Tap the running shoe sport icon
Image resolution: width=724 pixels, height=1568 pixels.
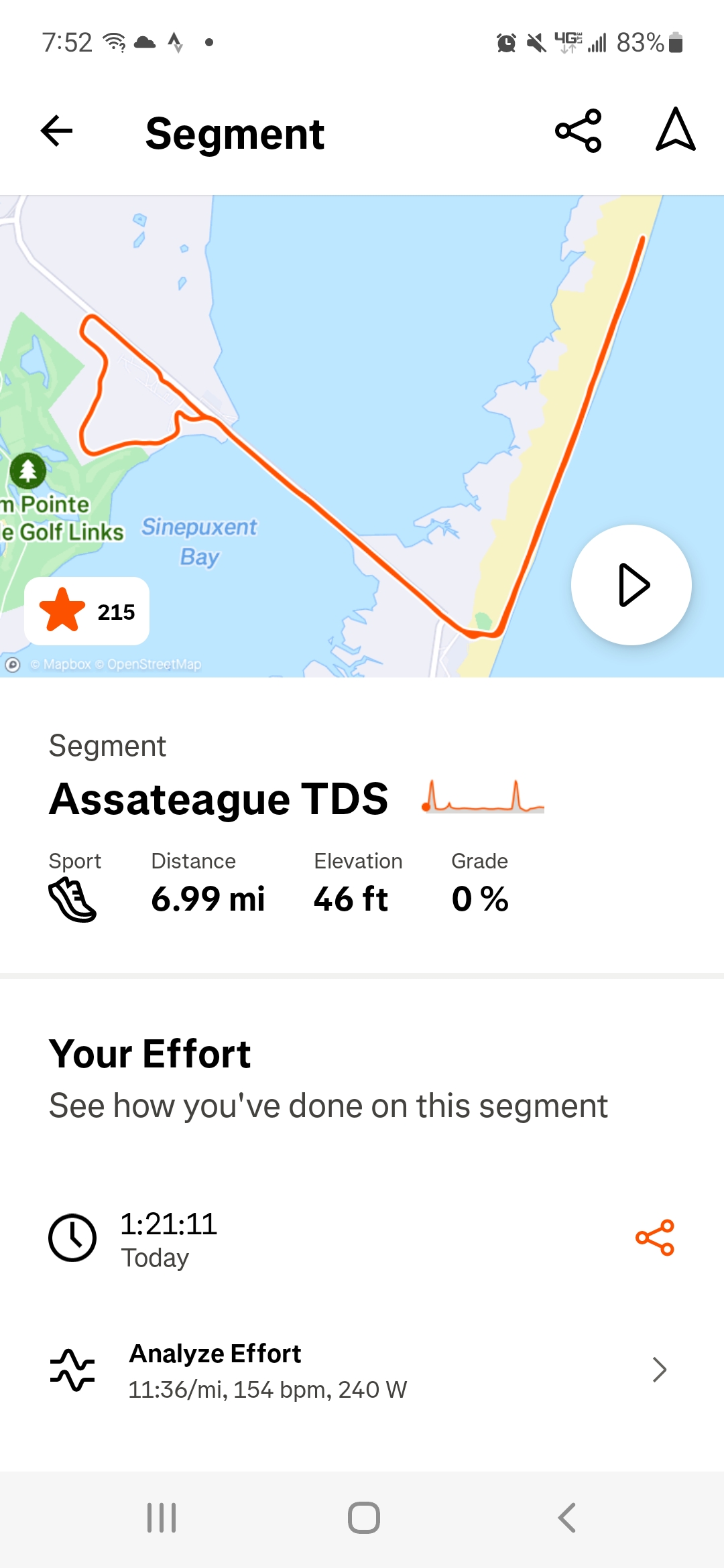tap(72, 900)
